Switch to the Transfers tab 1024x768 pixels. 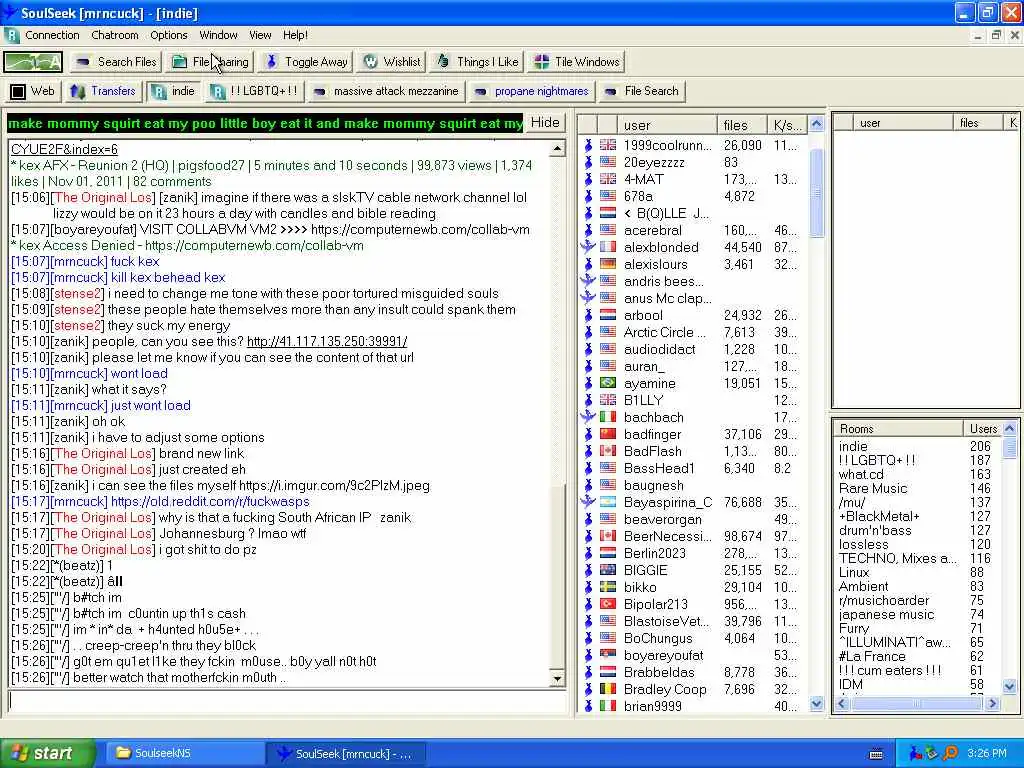coord(103,91)
